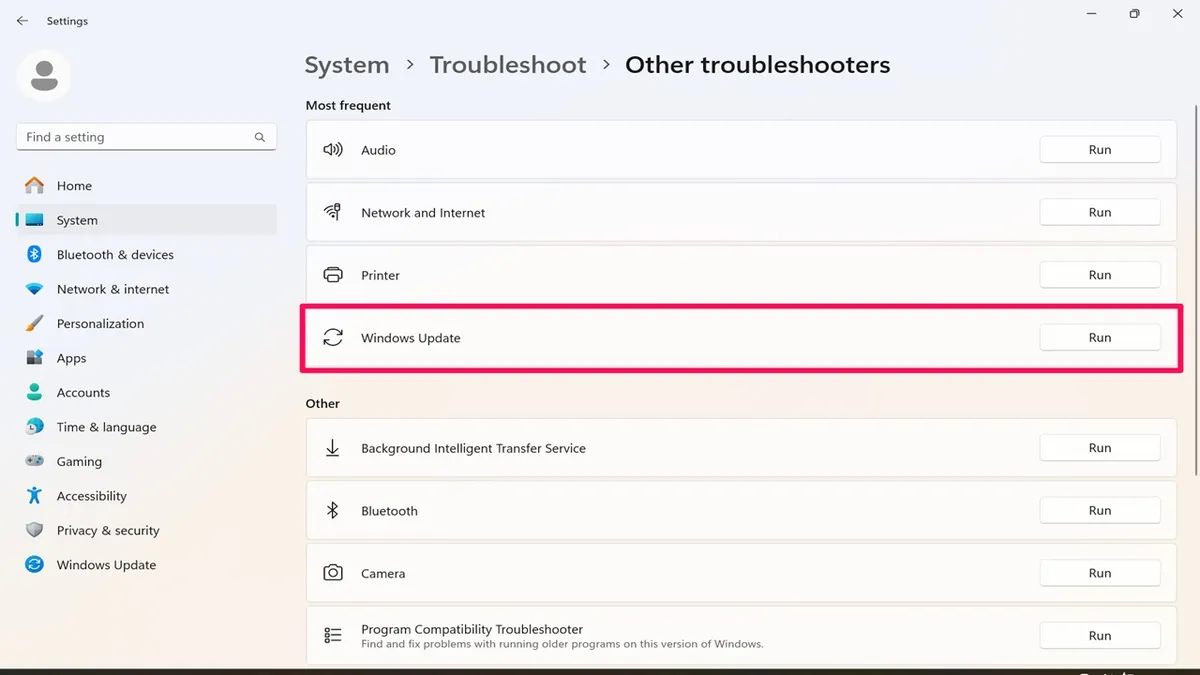This screenshot has height=675, width=1200.
Task: Click the 'Most frequent' section heading
Action: pos(348,105)
